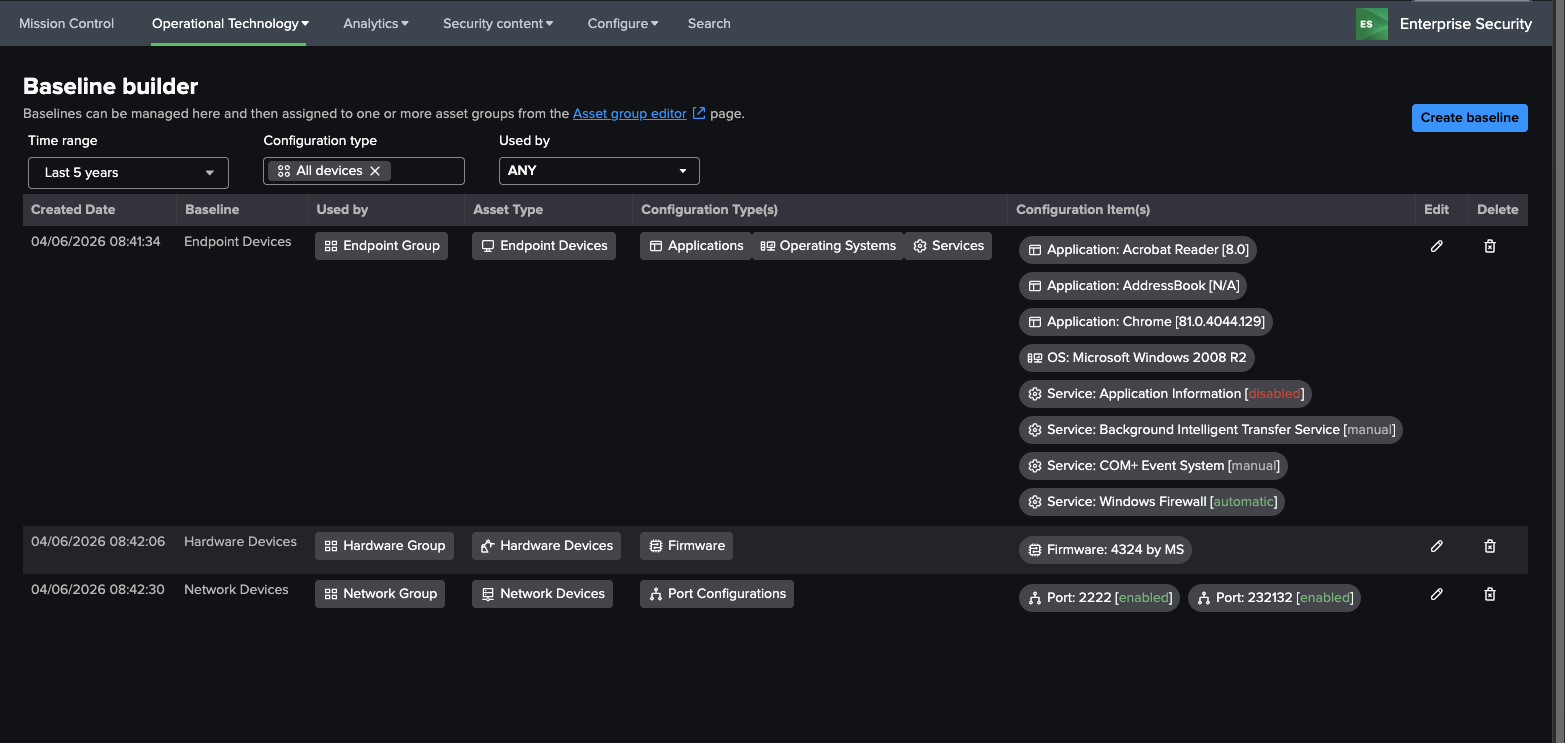Edit the Endpoint Devices baseline
Viewport: 1565px width, 743px height.
click(x=1436, y=246)
